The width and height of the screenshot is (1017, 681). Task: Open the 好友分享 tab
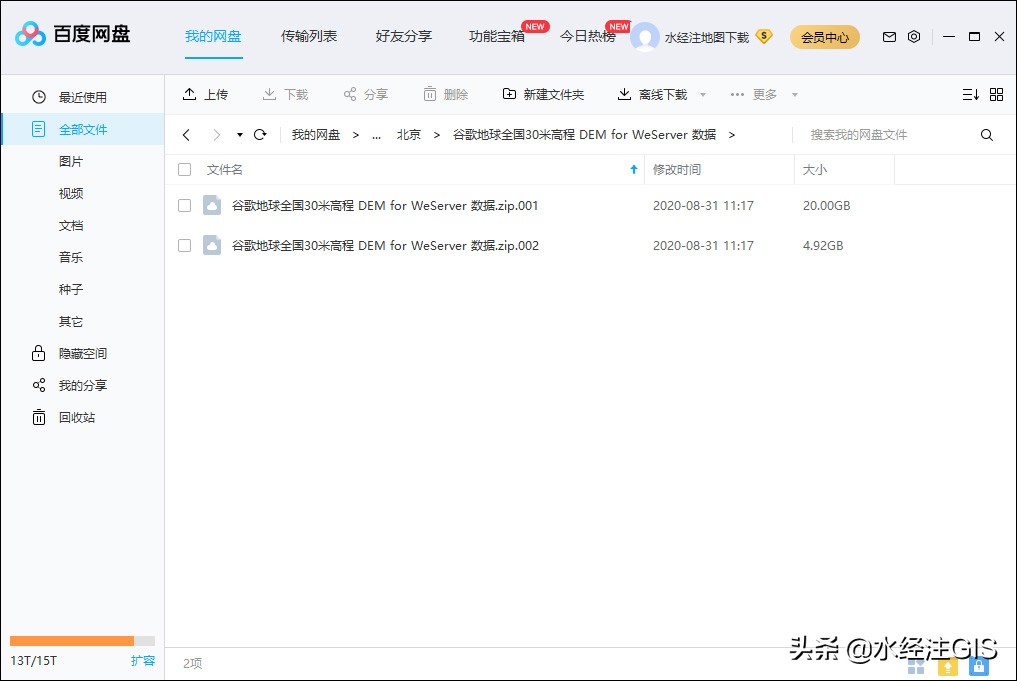403,36
